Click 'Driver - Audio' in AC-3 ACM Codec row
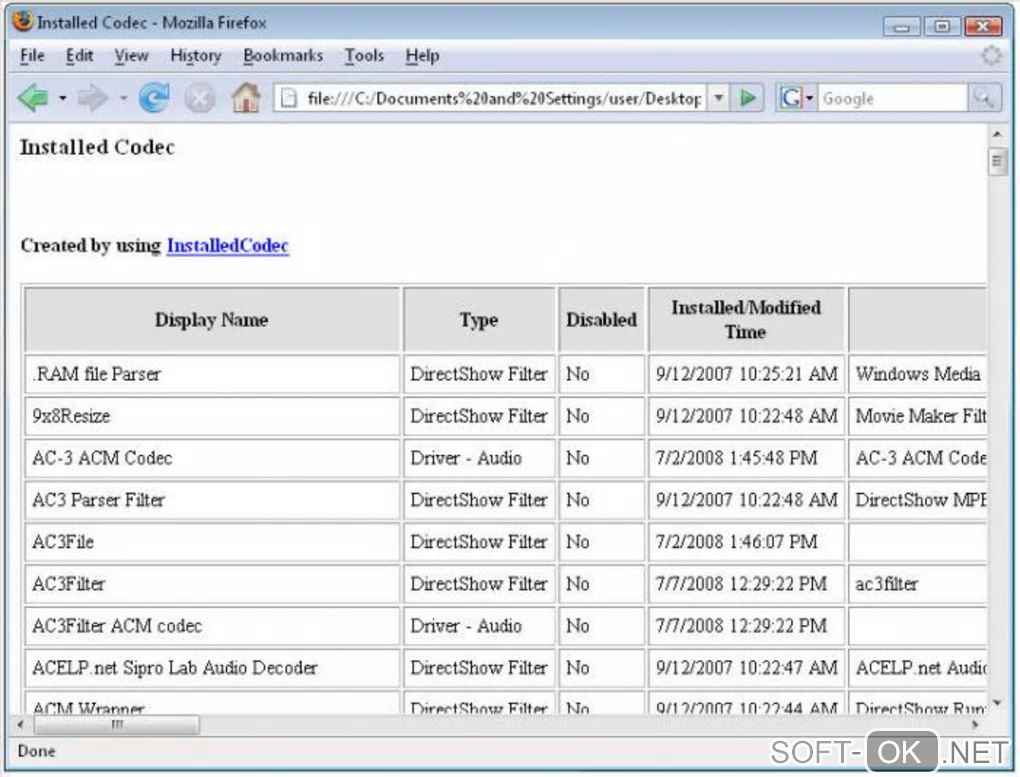This screenshot has height=777, width=1020. [x=479, y=458]
